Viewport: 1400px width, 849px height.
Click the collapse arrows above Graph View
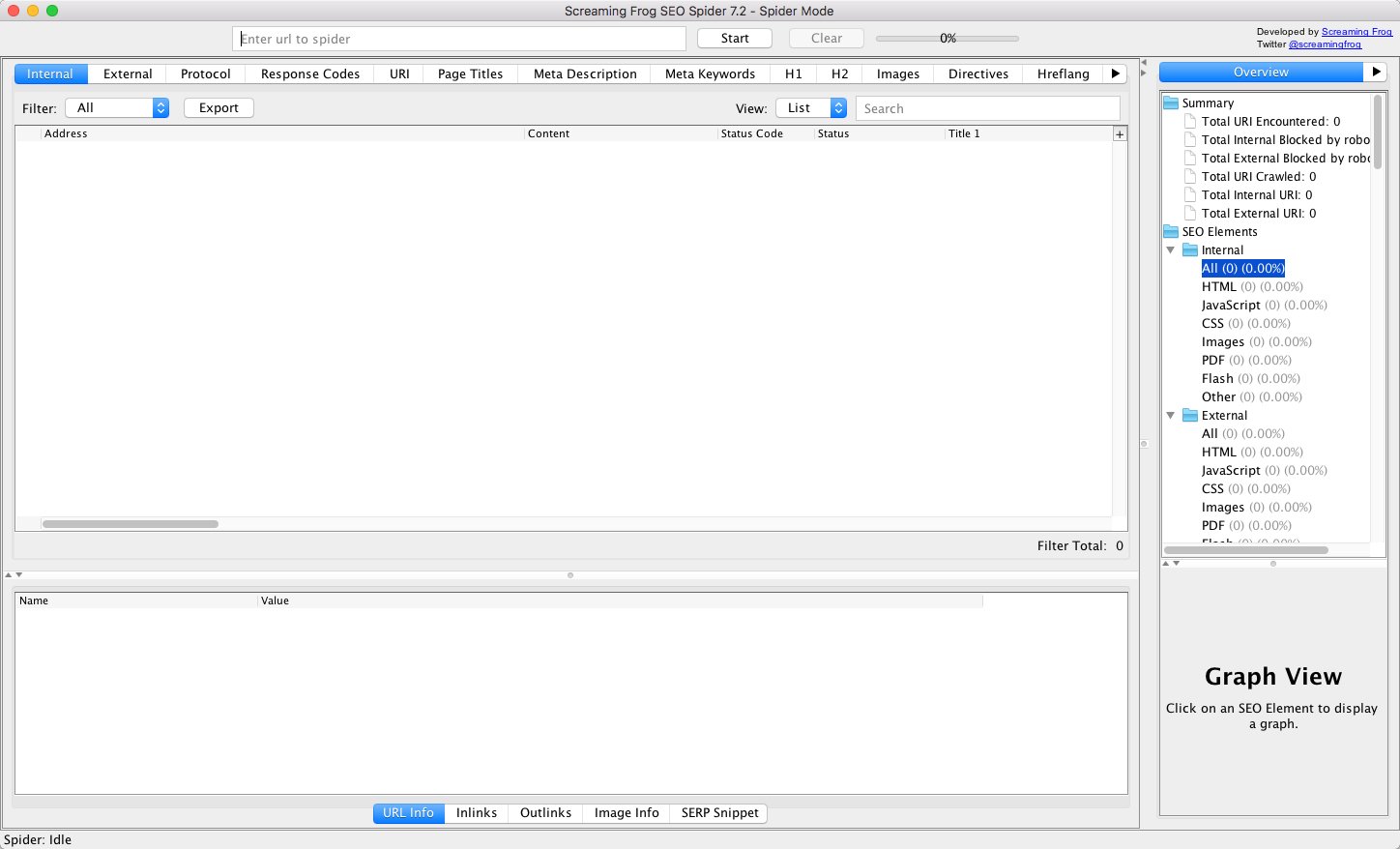pyautogui.click(x=1171, y=563)
